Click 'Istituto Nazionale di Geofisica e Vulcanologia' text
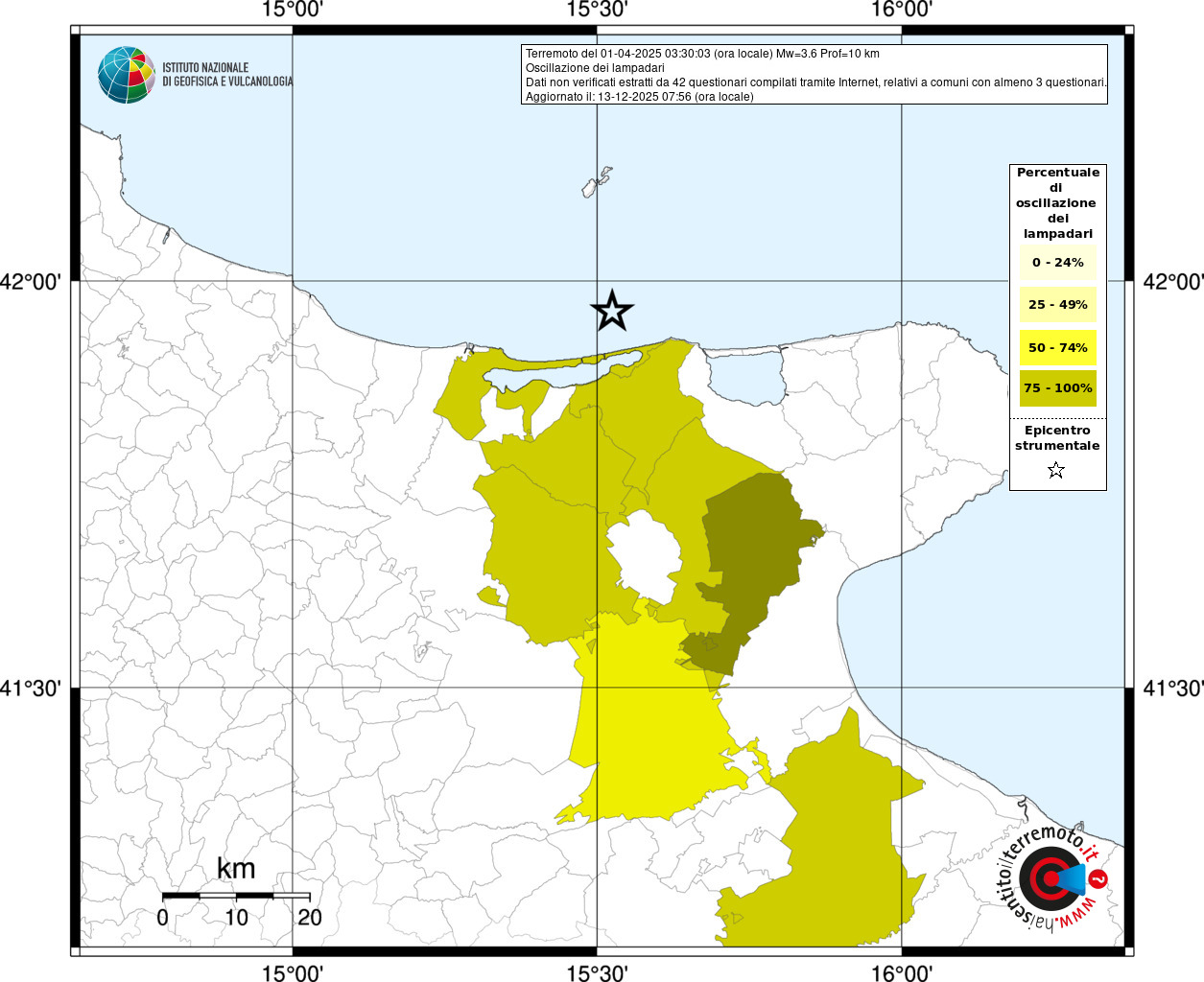The height and width of the screenshot is (982, 1204). [x=227, y=75]
